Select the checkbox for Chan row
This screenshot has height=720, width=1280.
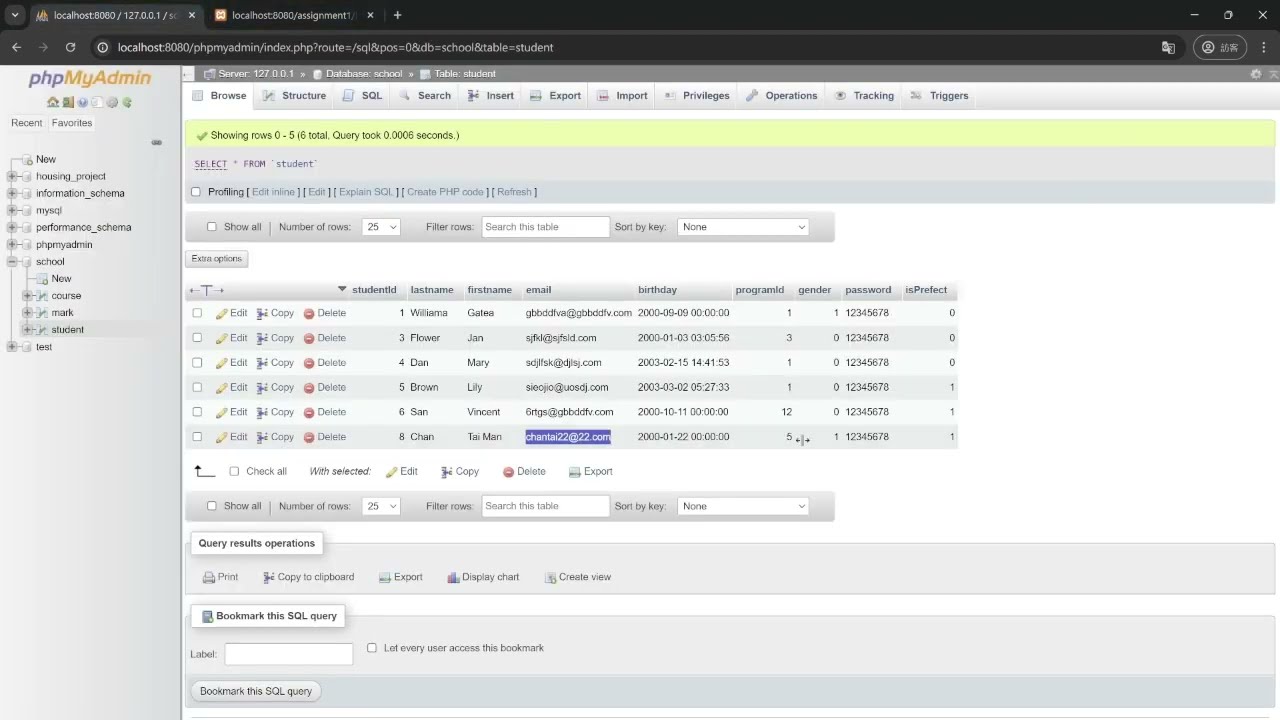(197, 437)
